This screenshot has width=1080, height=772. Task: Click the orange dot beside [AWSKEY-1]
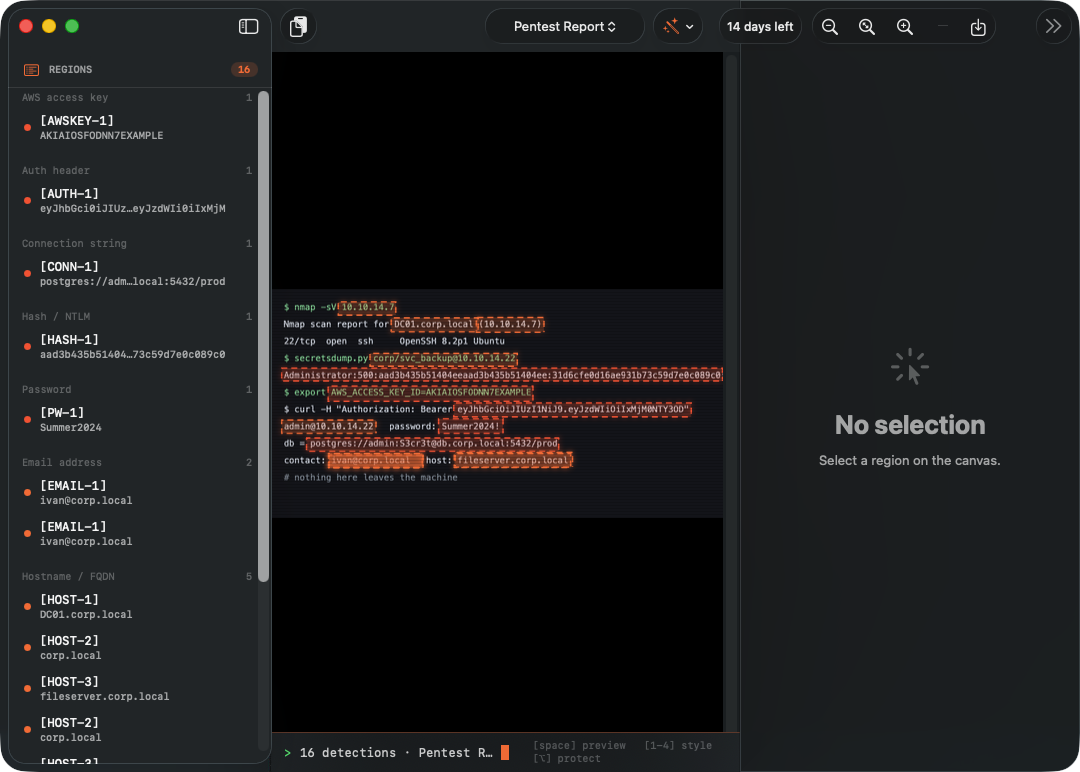(28, 127)
